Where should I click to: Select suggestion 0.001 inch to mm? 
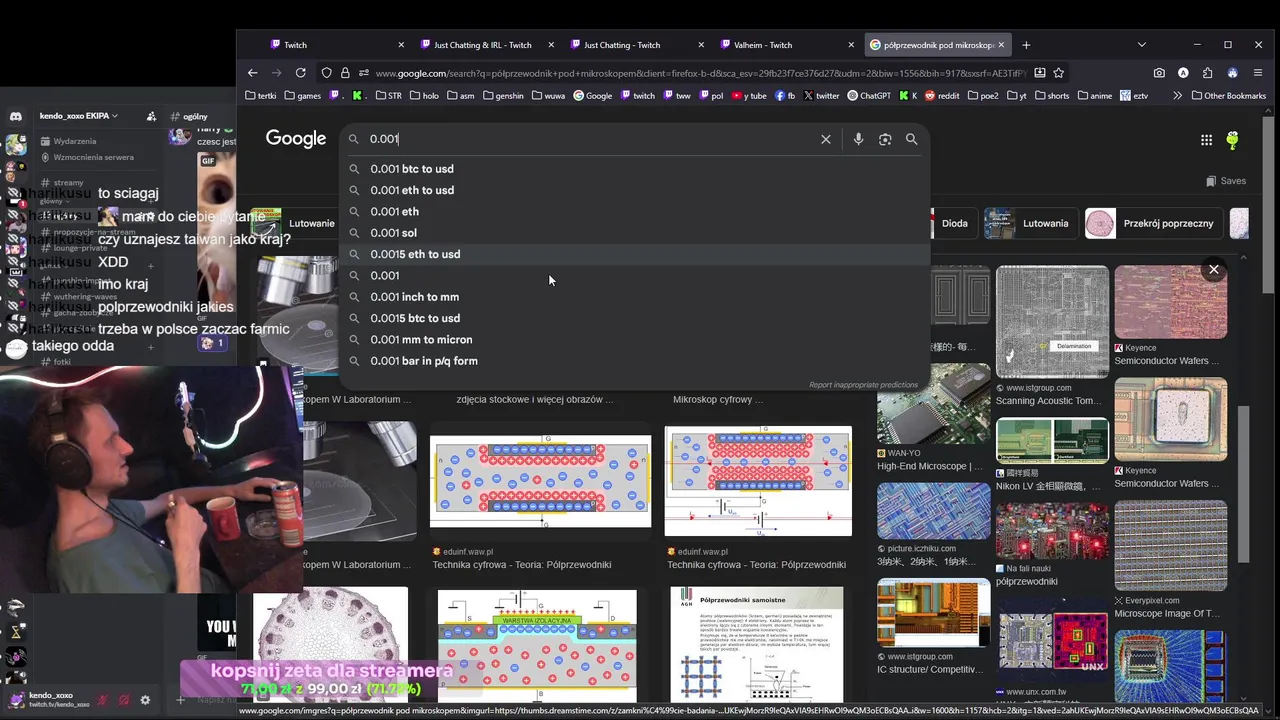pos(634,297)
